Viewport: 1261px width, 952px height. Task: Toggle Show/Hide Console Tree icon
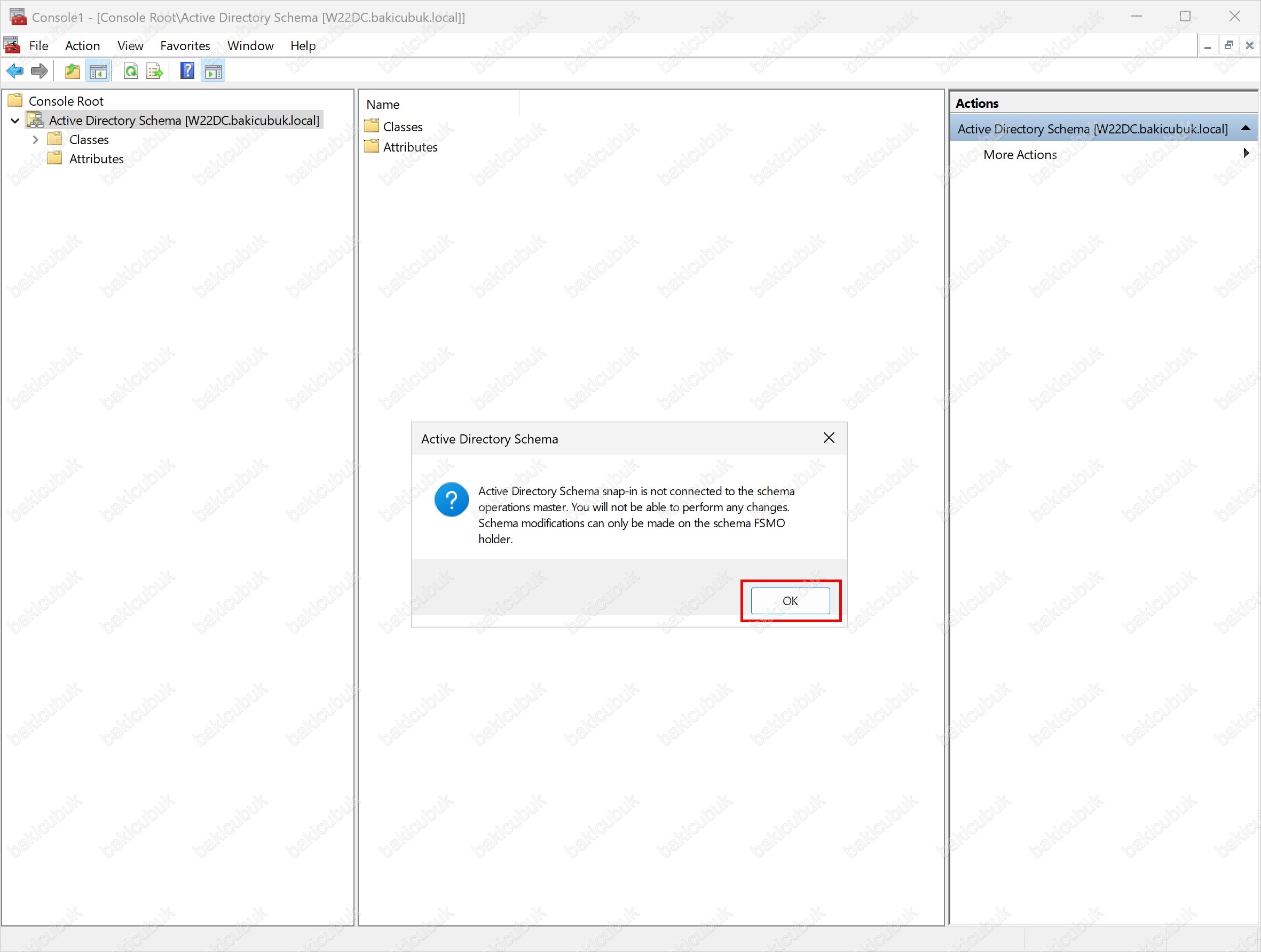coord(98,71)
